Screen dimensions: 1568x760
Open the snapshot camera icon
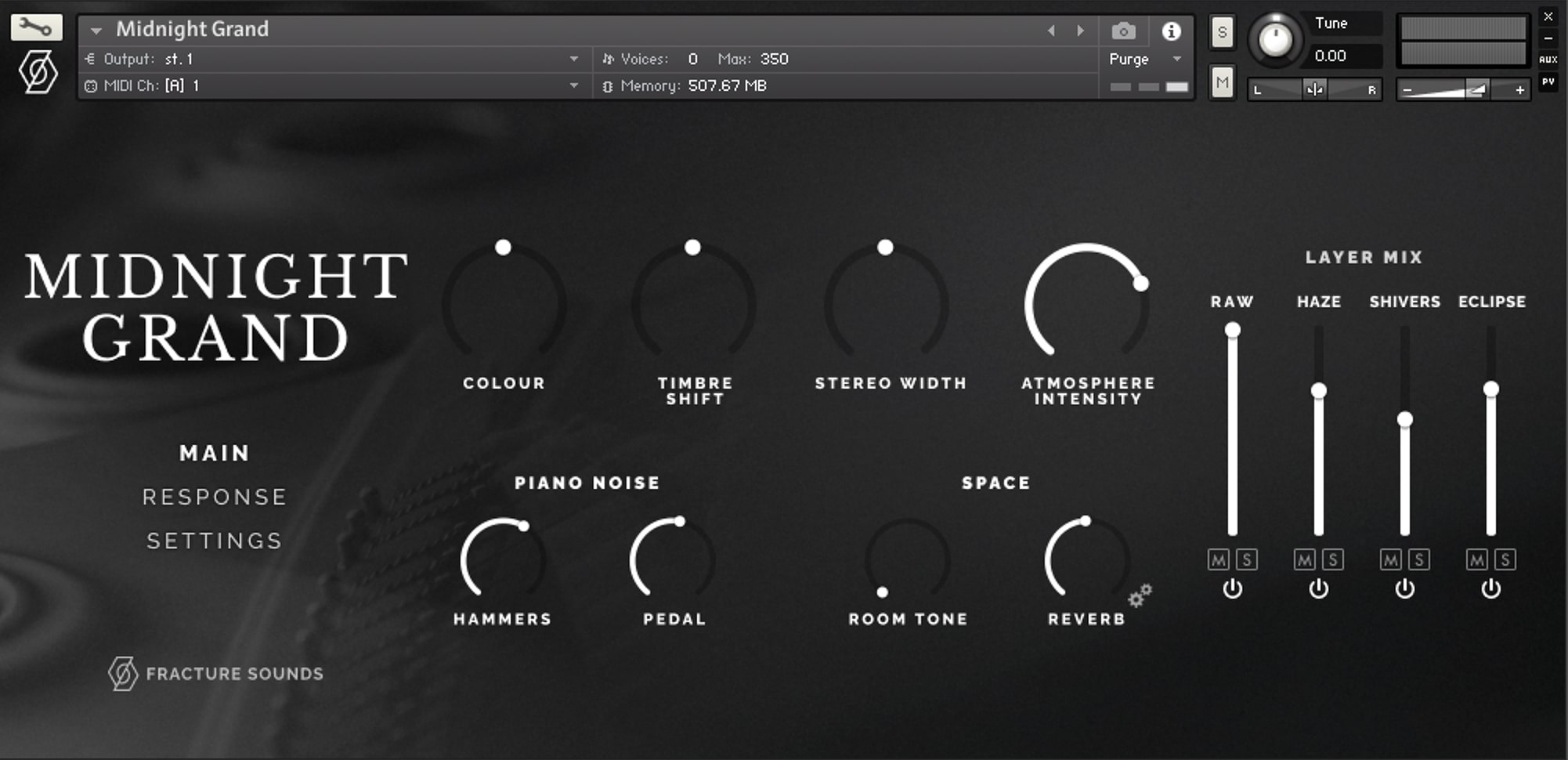coord(1123,31)
